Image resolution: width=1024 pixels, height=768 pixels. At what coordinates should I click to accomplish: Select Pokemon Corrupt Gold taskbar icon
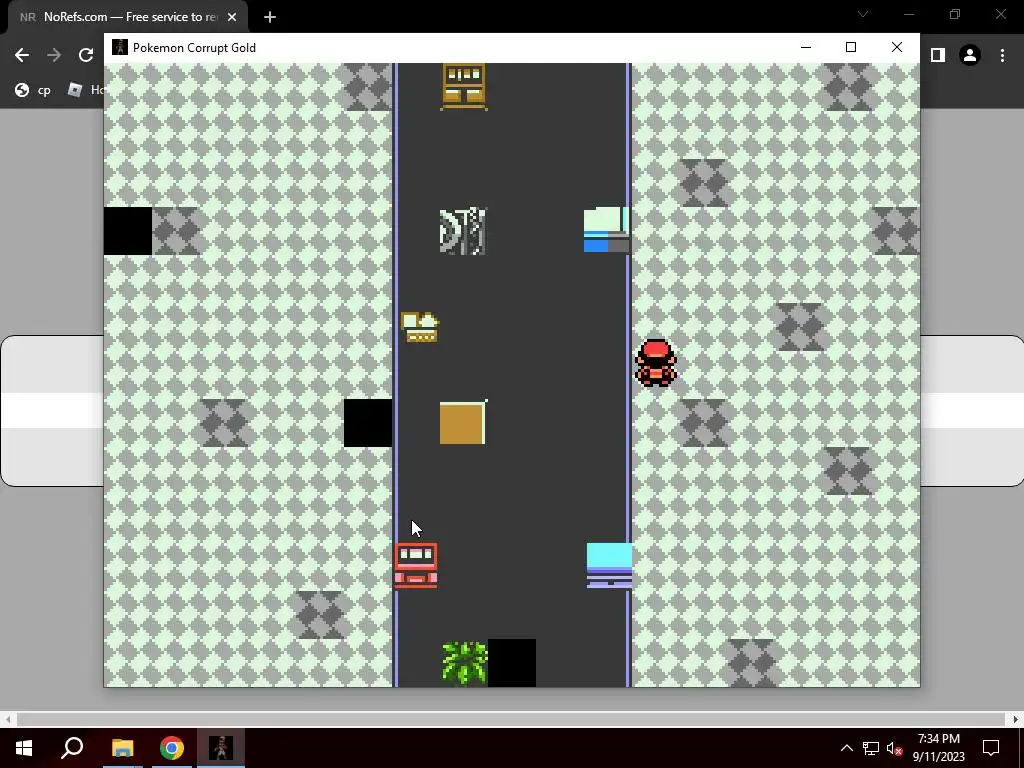coord(221,748)
